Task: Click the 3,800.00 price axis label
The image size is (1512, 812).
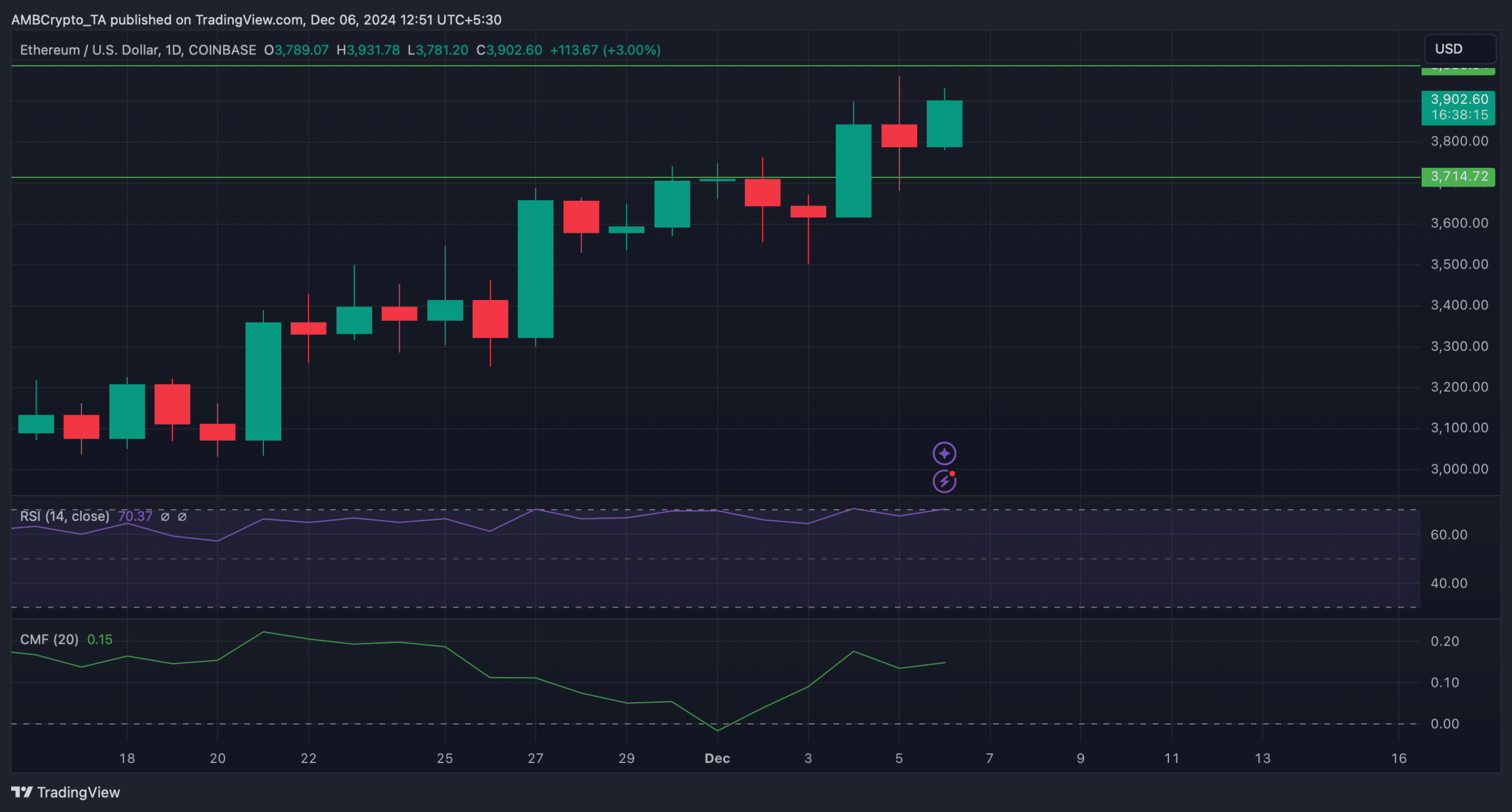Action: 1459,141
